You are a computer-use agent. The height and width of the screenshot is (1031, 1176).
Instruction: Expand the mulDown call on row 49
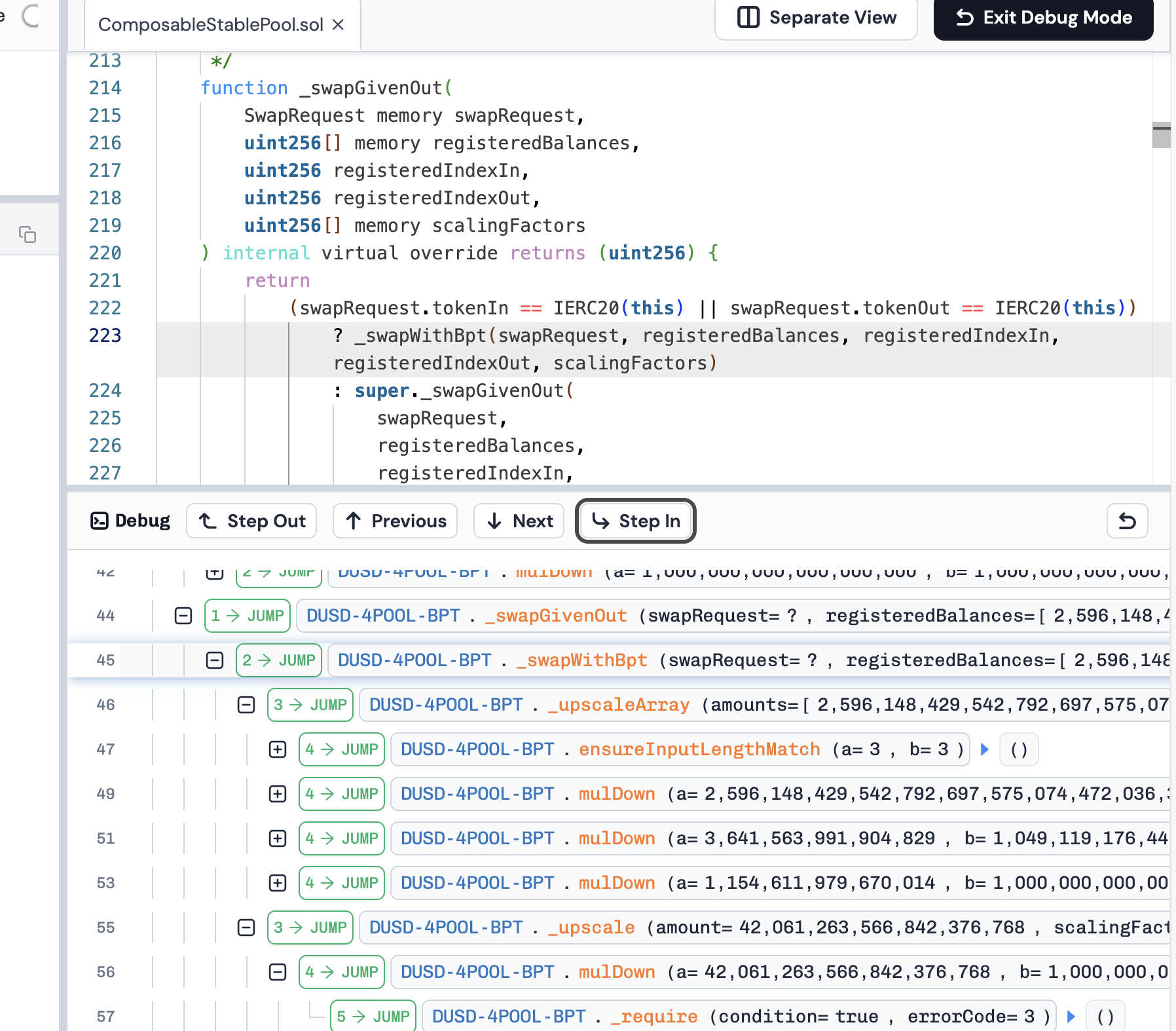[x=278, y=794]
